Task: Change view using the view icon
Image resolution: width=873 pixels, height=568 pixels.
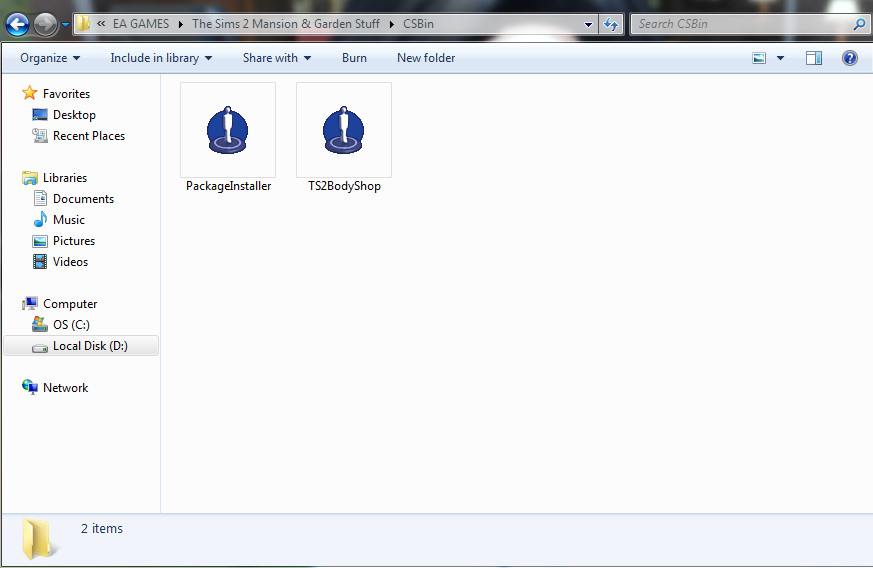Action: point(759,58)
